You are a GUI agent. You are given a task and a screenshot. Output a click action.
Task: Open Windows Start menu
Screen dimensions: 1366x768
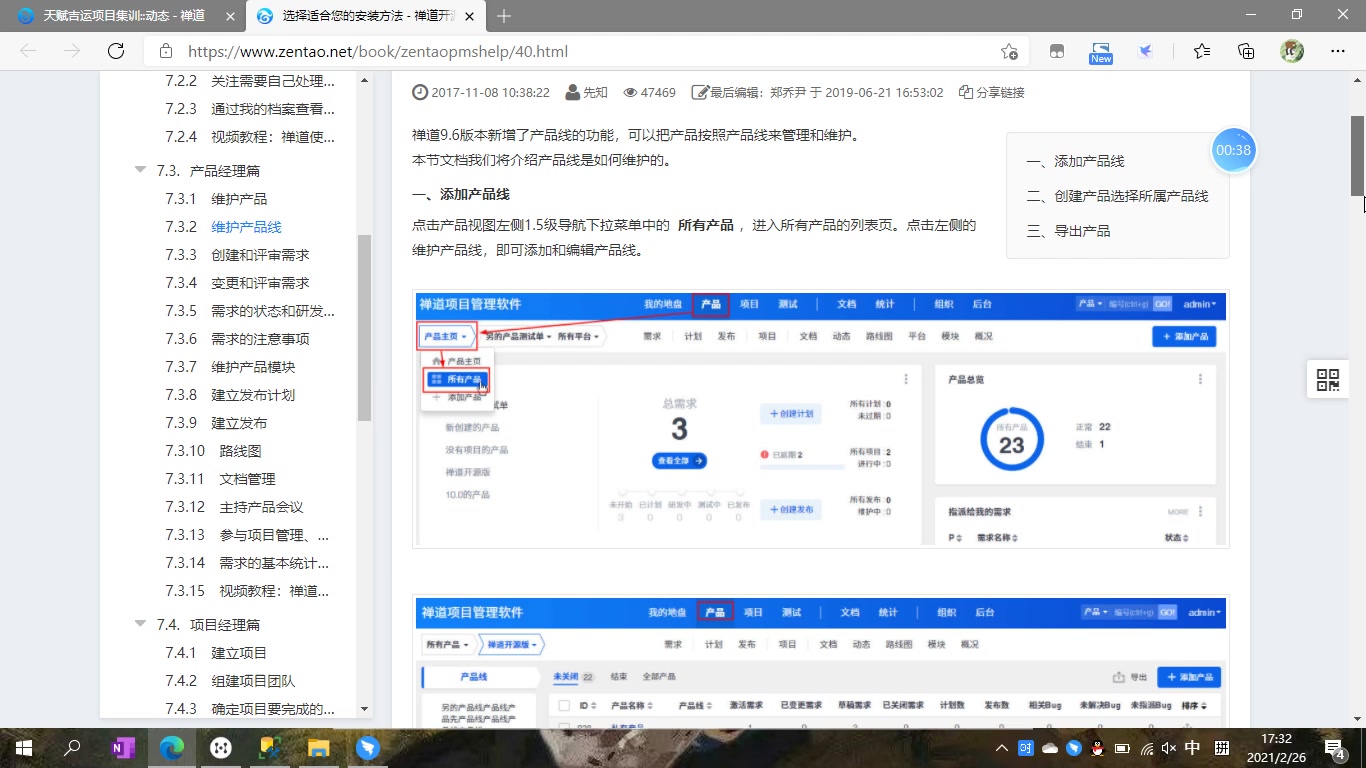tap(24, 748)
